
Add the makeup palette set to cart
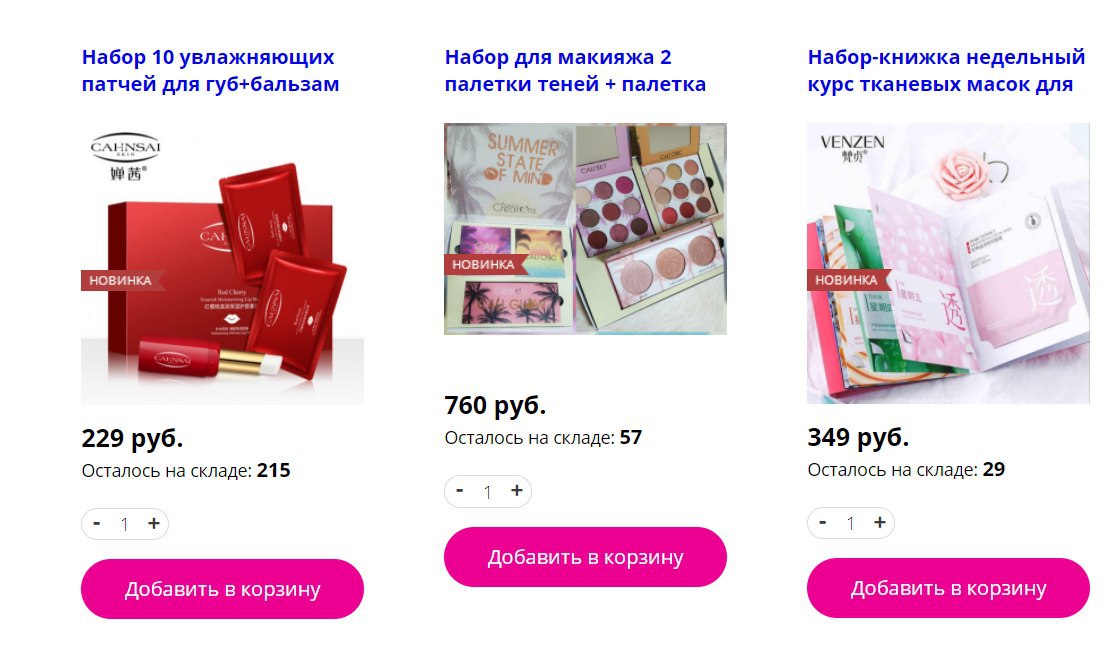point(585,557)
